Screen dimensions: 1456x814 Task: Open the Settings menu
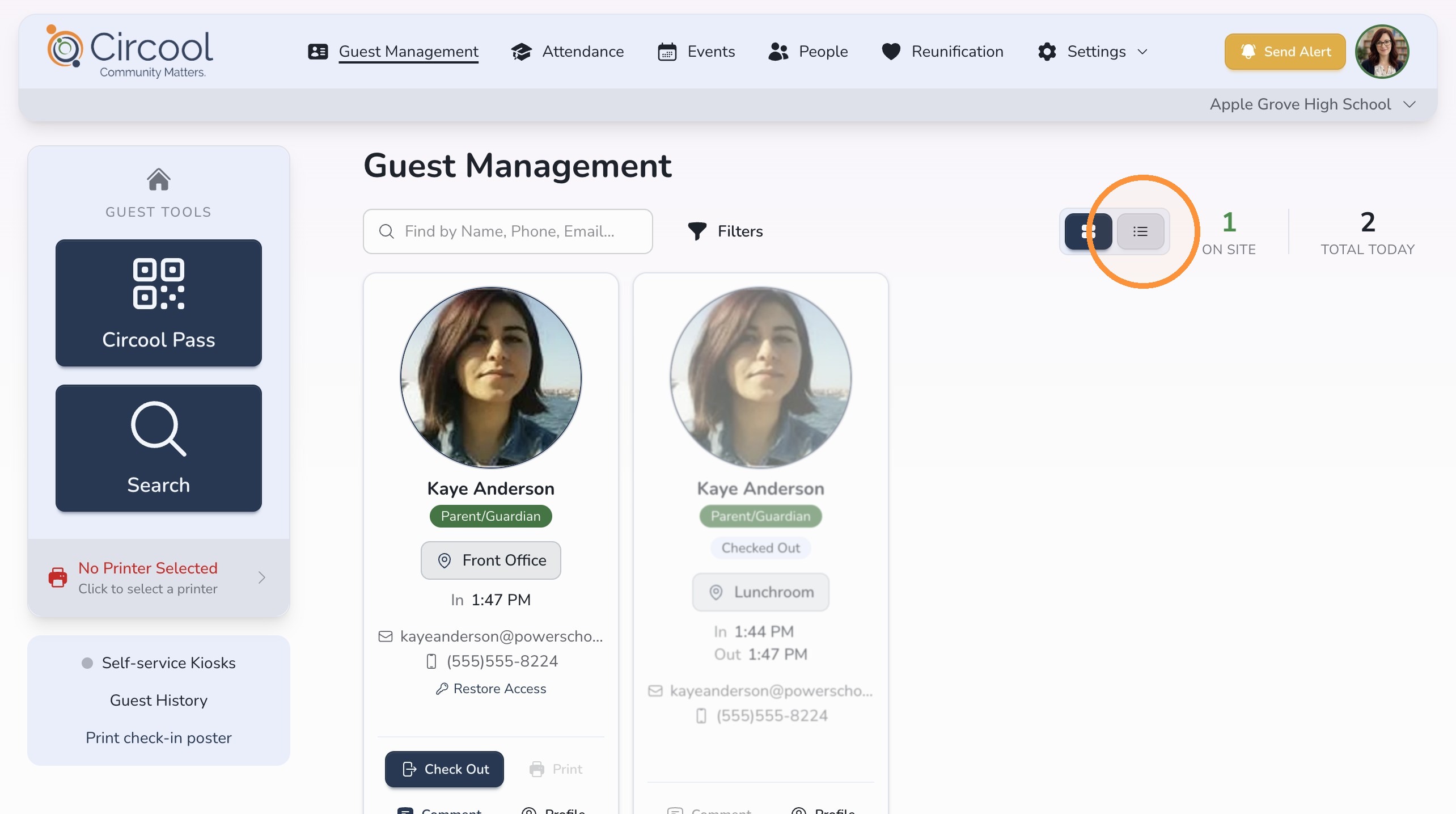coord(1097,52)
